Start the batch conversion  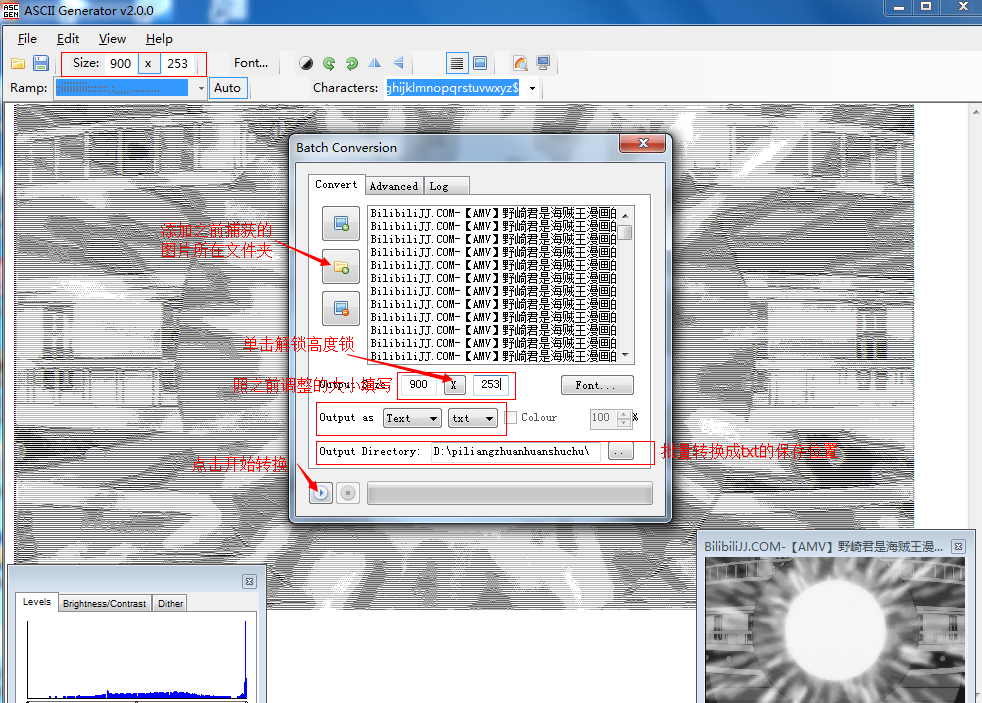[320, 493]
